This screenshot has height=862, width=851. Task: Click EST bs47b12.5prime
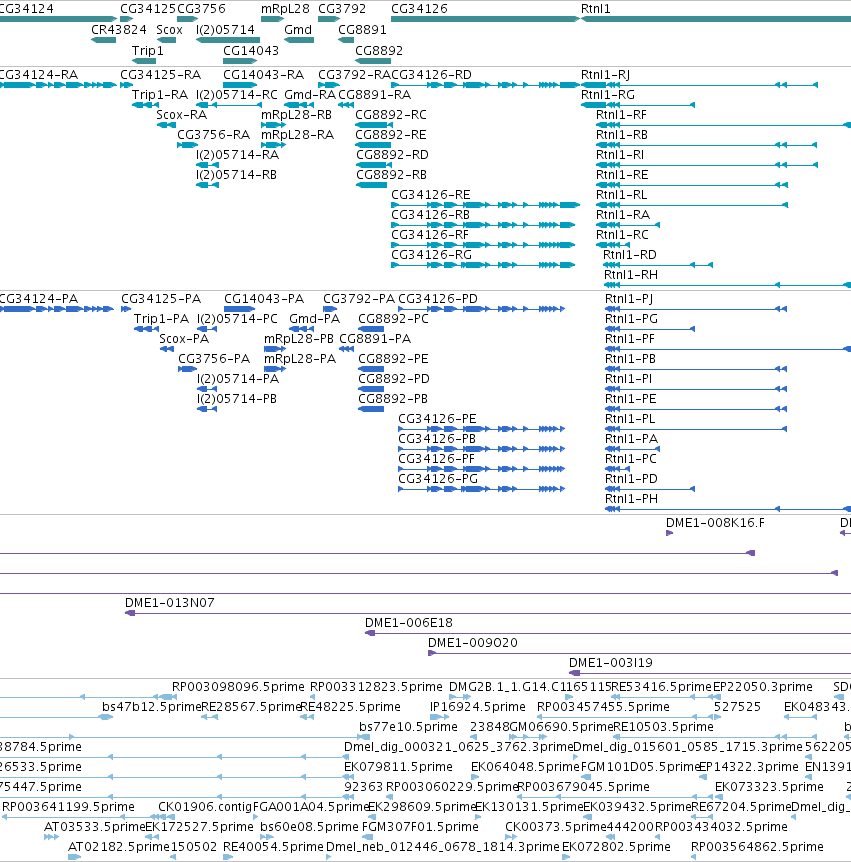tap(152, 706)
